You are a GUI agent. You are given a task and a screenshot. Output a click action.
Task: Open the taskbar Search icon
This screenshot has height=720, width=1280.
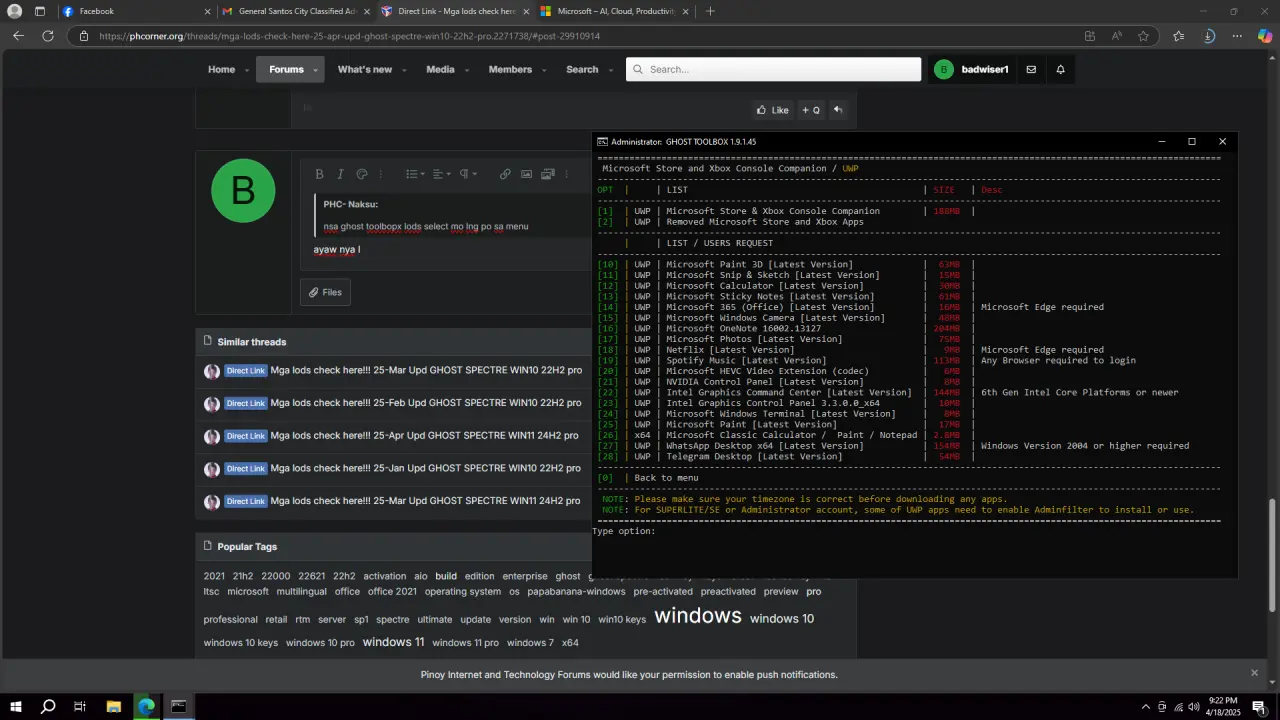tap(48, 706)
